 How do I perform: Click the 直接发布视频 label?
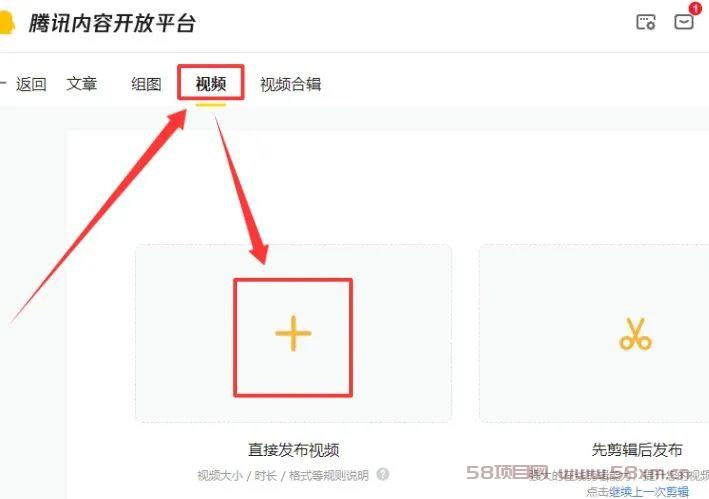(x=293, y=450)
